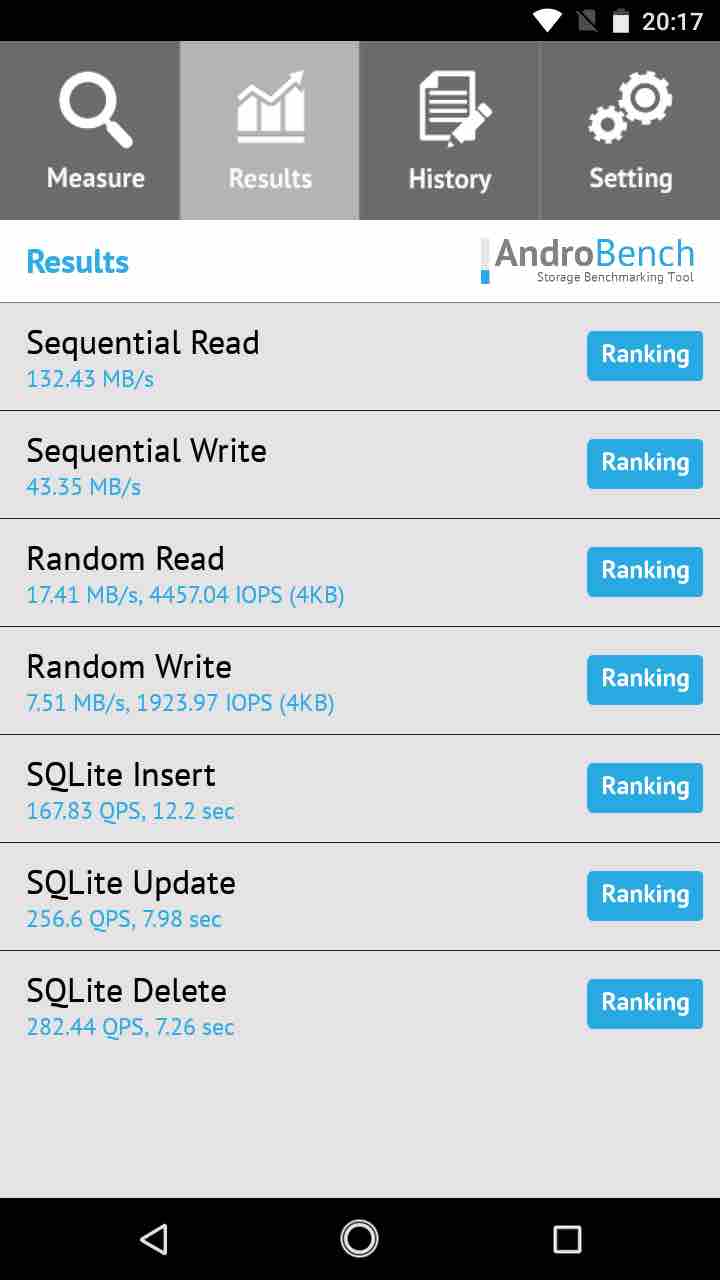
Task: Open Ranking for SQLite Delete
Action: tap(644, 1004)
